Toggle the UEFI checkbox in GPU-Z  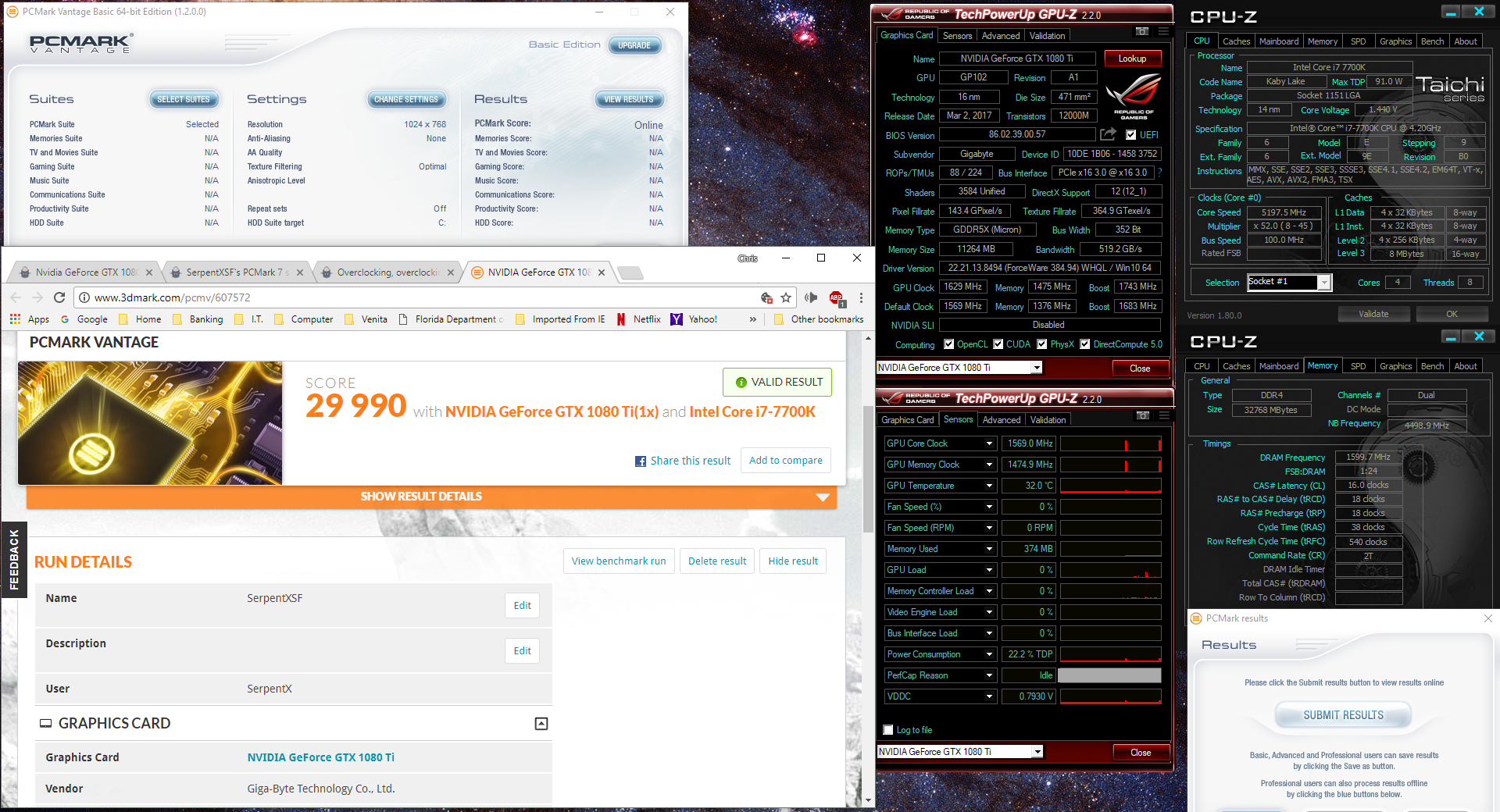1131,135
